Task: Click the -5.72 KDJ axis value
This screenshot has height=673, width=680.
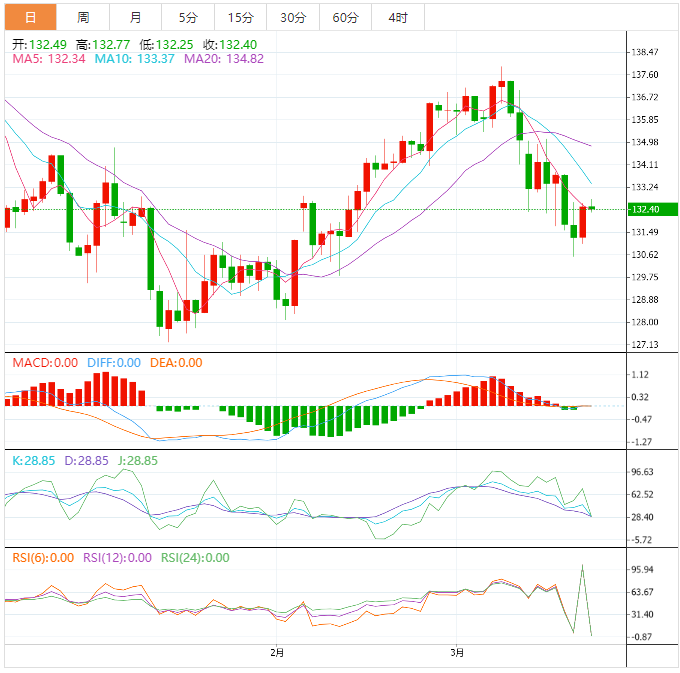Action: 641,540
